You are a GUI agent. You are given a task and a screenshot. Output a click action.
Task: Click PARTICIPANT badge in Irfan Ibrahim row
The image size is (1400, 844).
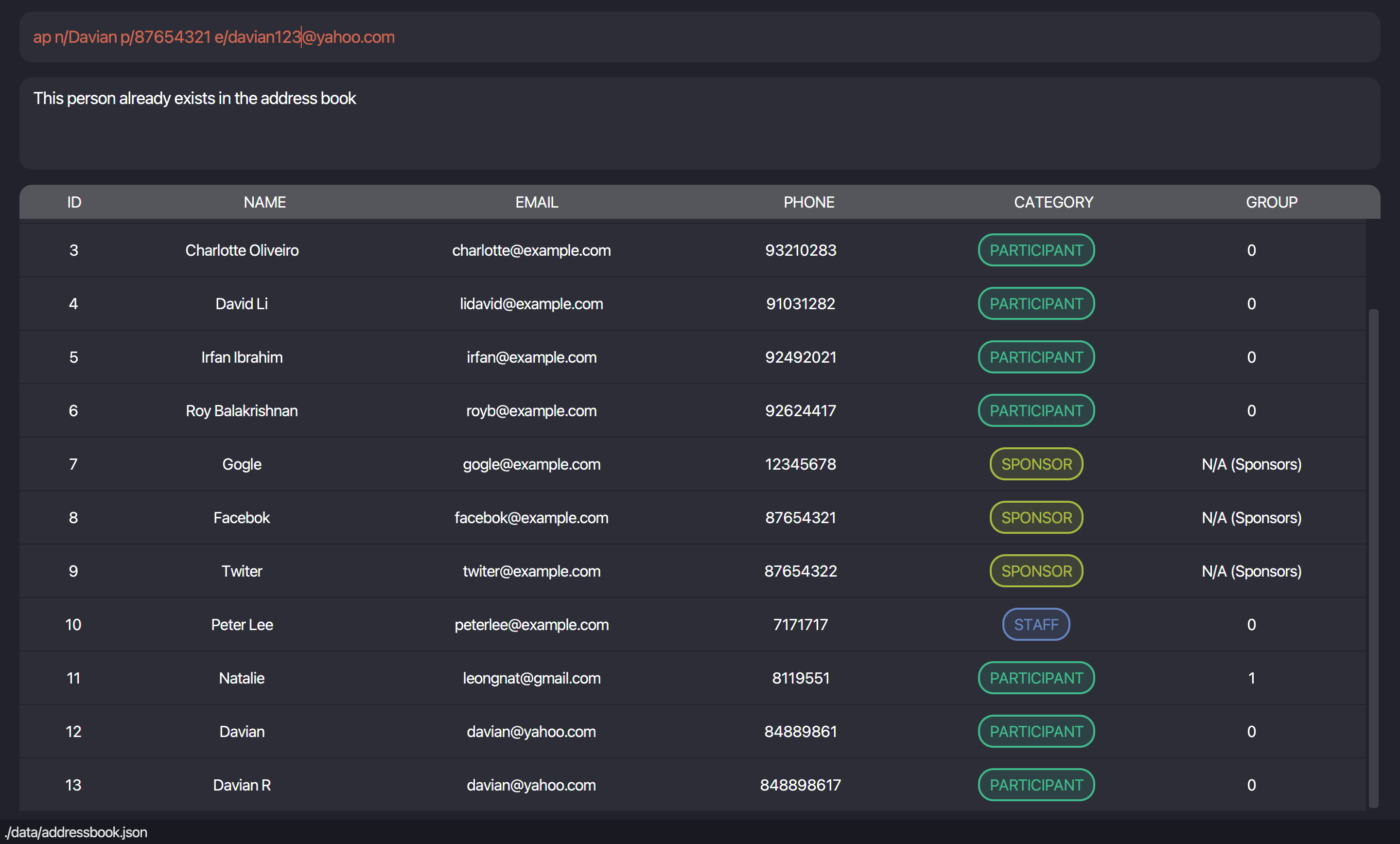1036,357
